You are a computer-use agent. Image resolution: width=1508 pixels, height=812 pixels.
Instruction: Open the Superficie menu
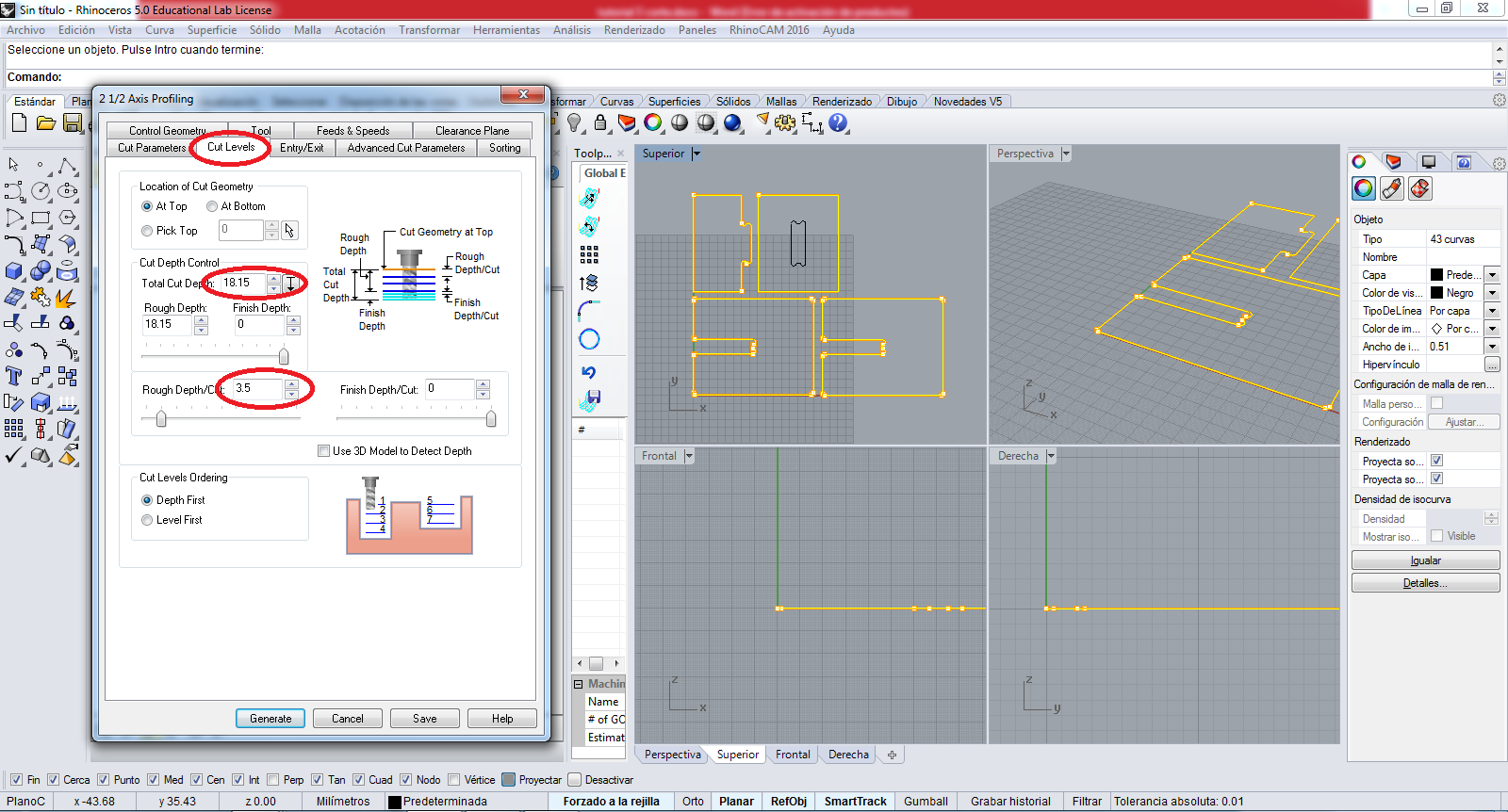211,30
